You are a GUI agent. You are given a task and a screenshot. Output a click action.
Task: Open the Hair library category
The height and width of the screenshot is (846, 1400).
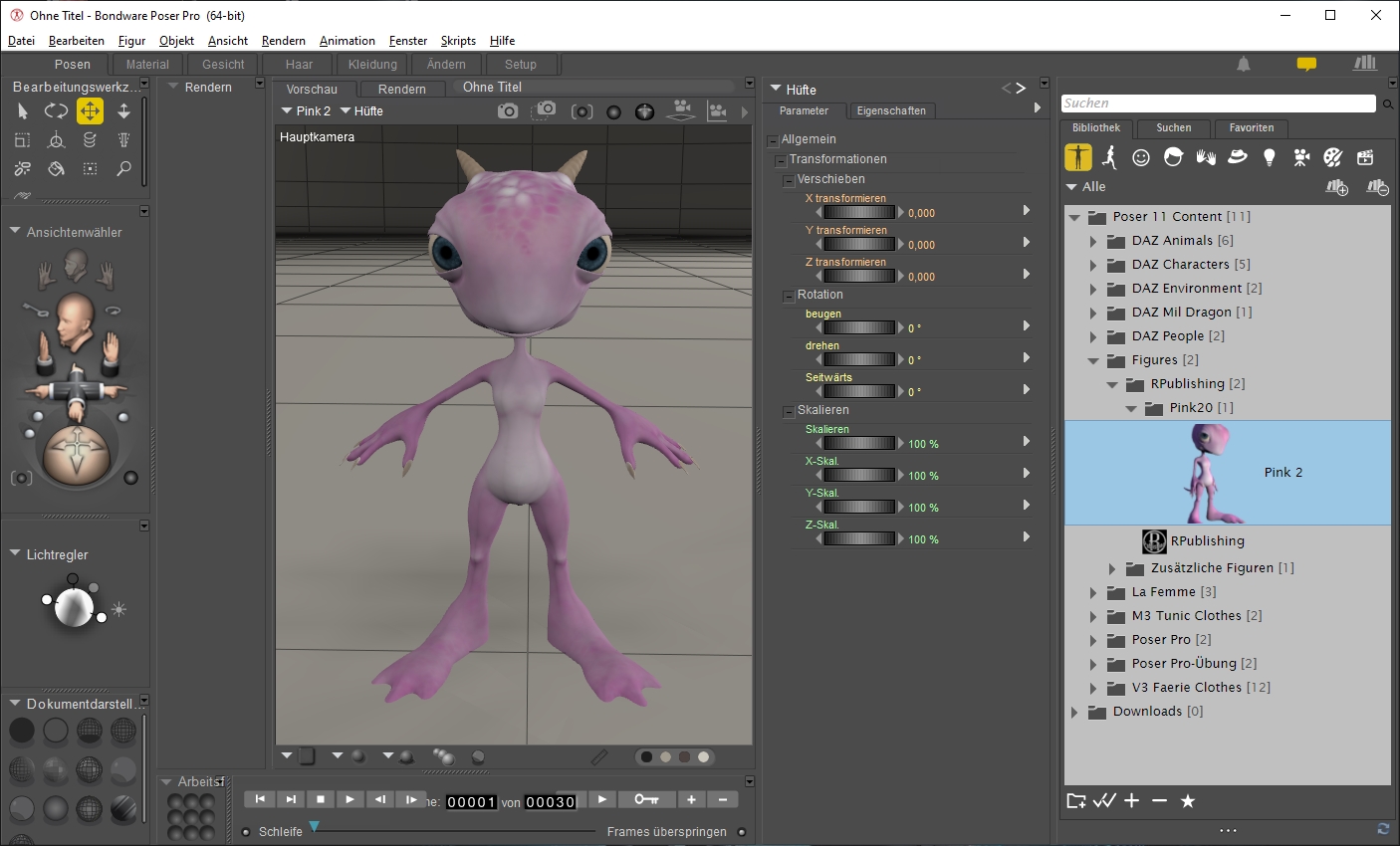point(1173,157)
